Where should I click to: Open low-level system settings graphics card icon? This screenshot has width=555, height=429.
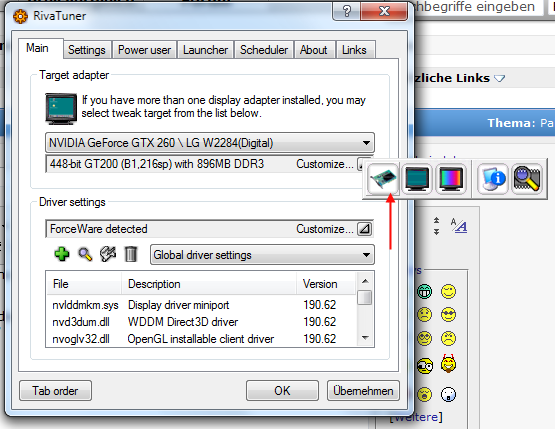[x=383, y=179]
